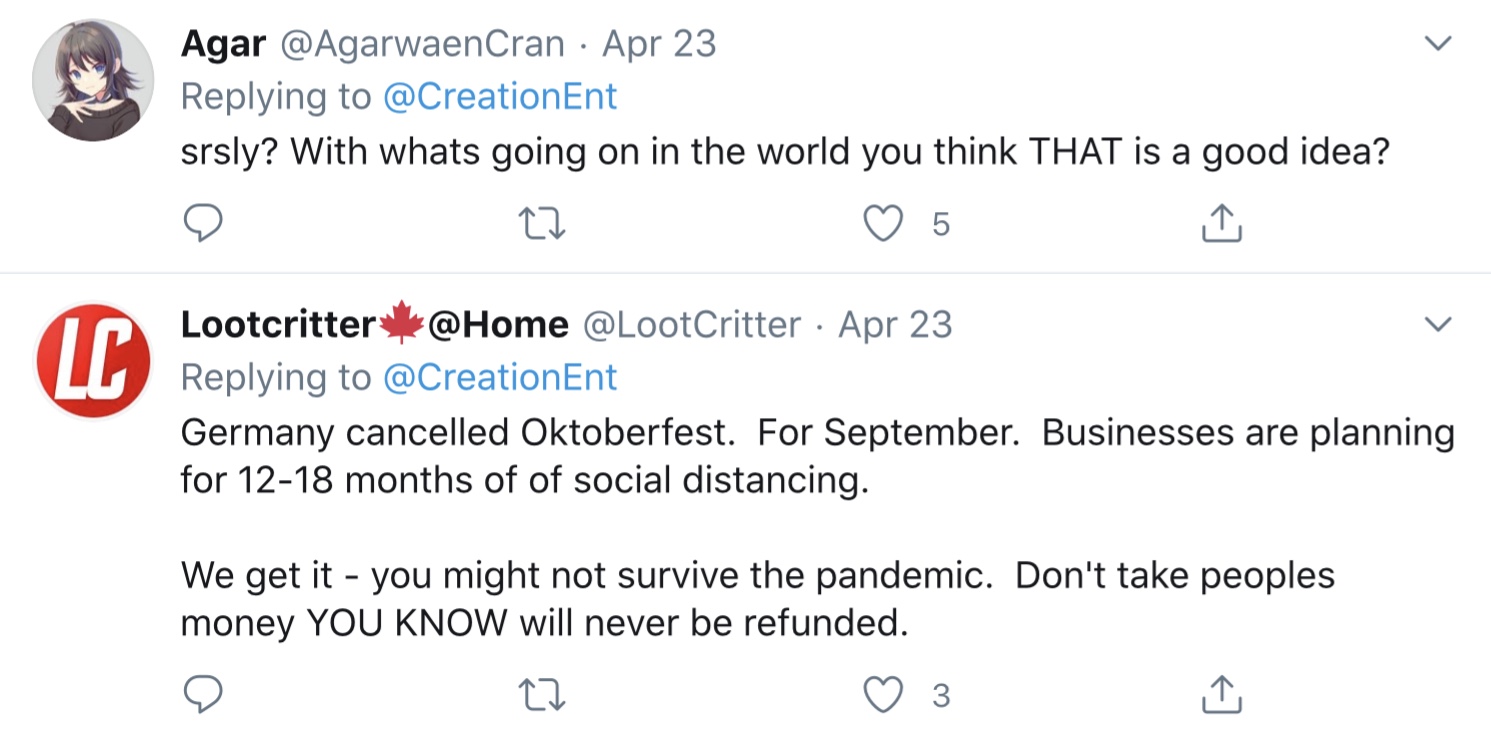Image resolution: width=1491 pixels, height=736 pixels.
Task: Visit the Agar display name profile
Action: pos(223,44)
